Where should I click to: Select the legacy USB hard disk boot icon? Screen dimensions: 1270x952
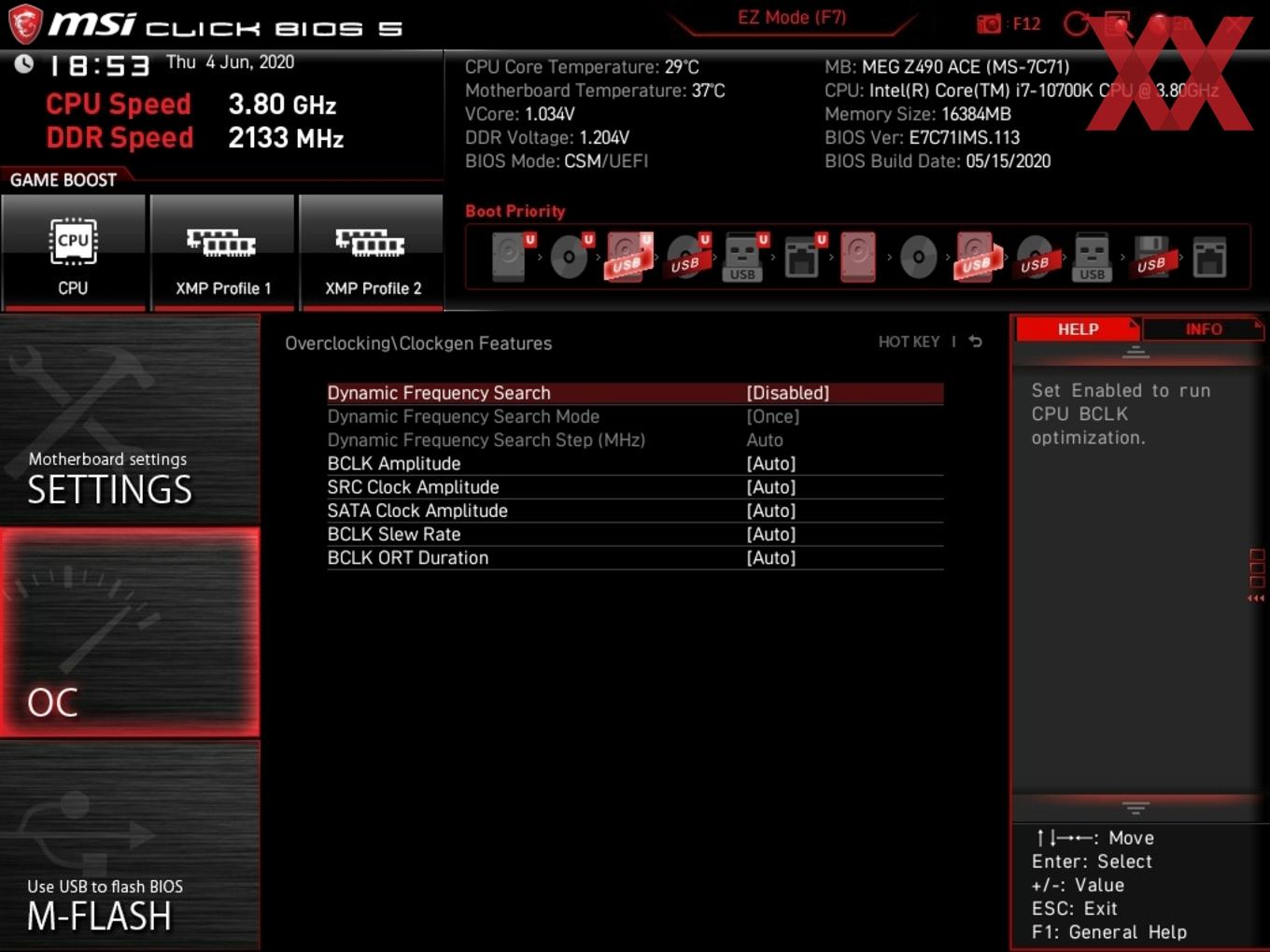977,257
